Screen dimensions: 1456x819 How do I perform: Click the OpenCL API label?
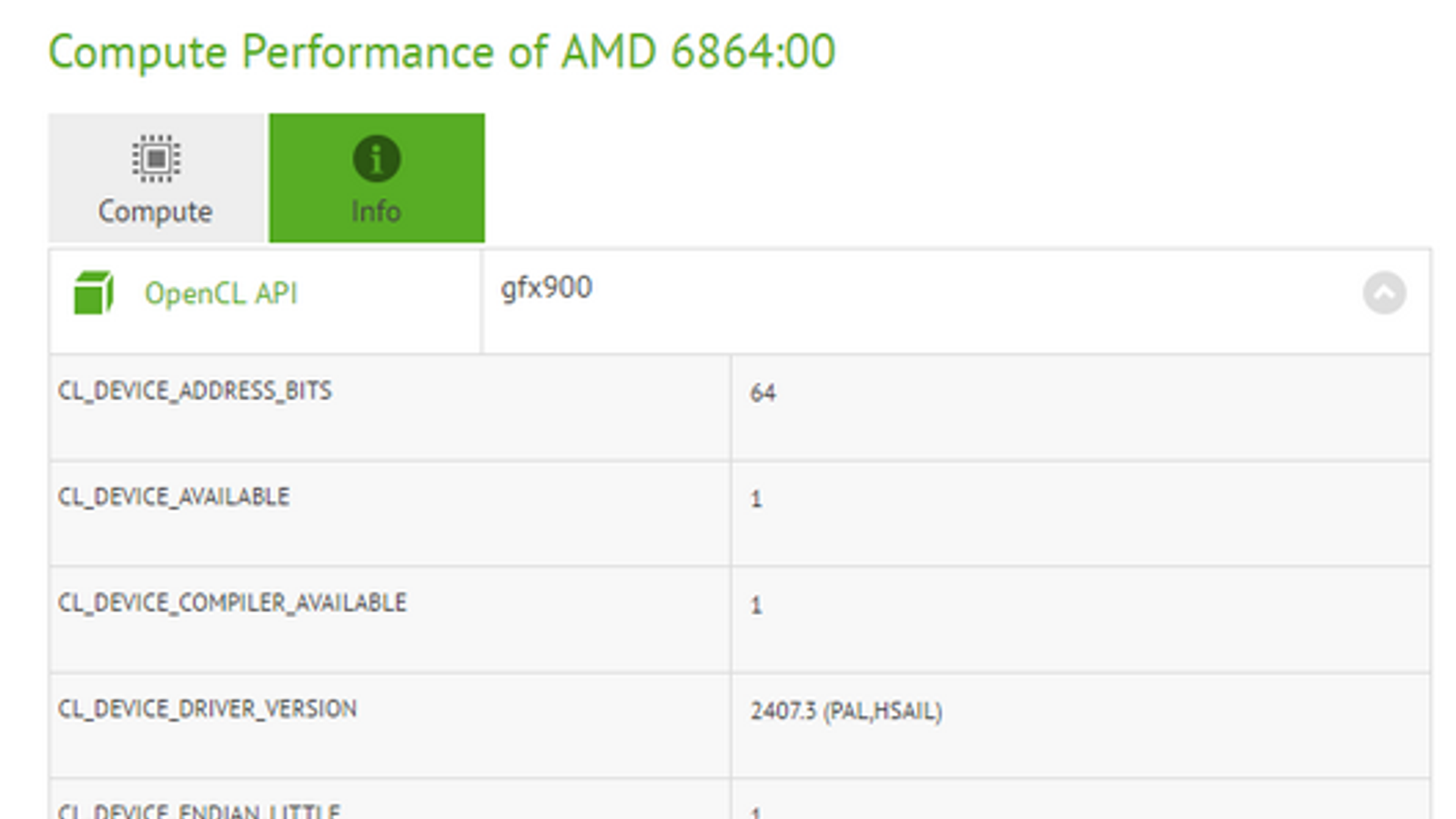coord(220,294)
